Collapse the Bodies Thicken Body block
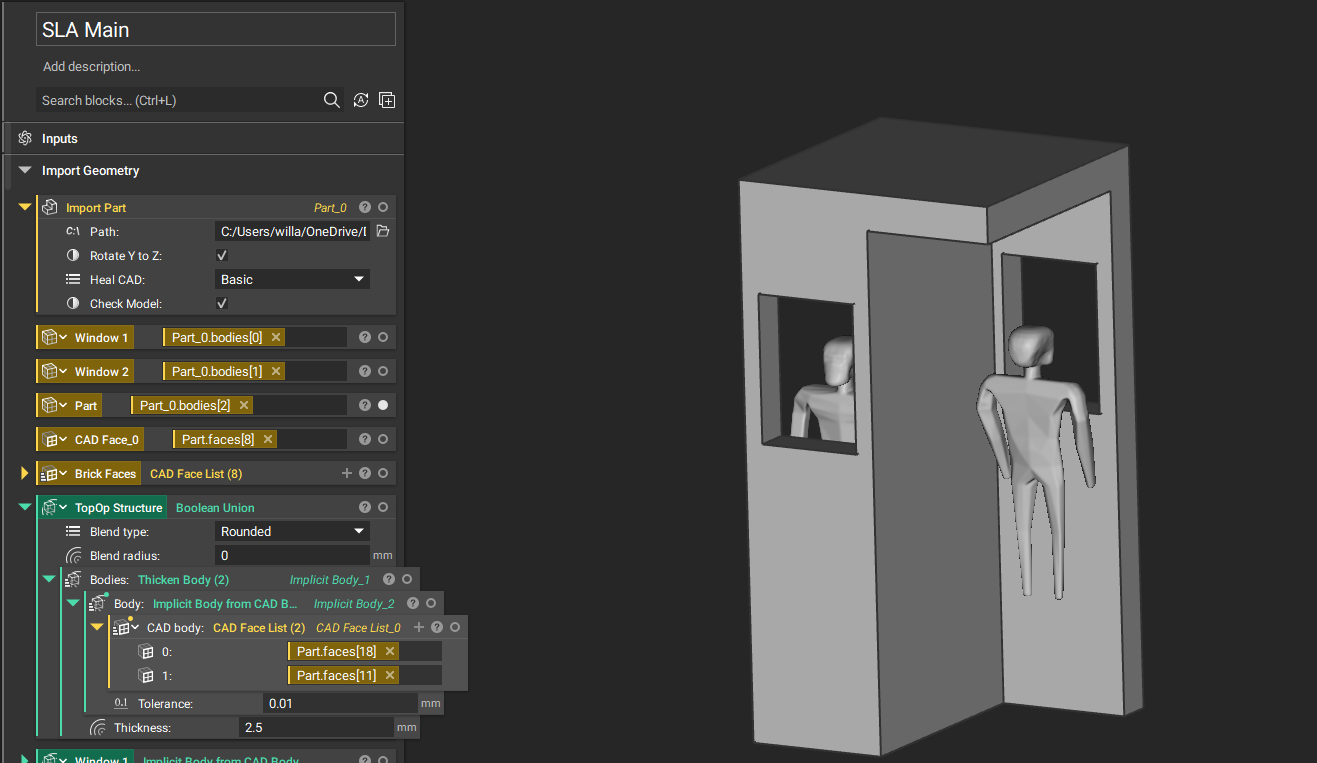The width and height of the screenshot is (1317, 763). pos(49,579)
